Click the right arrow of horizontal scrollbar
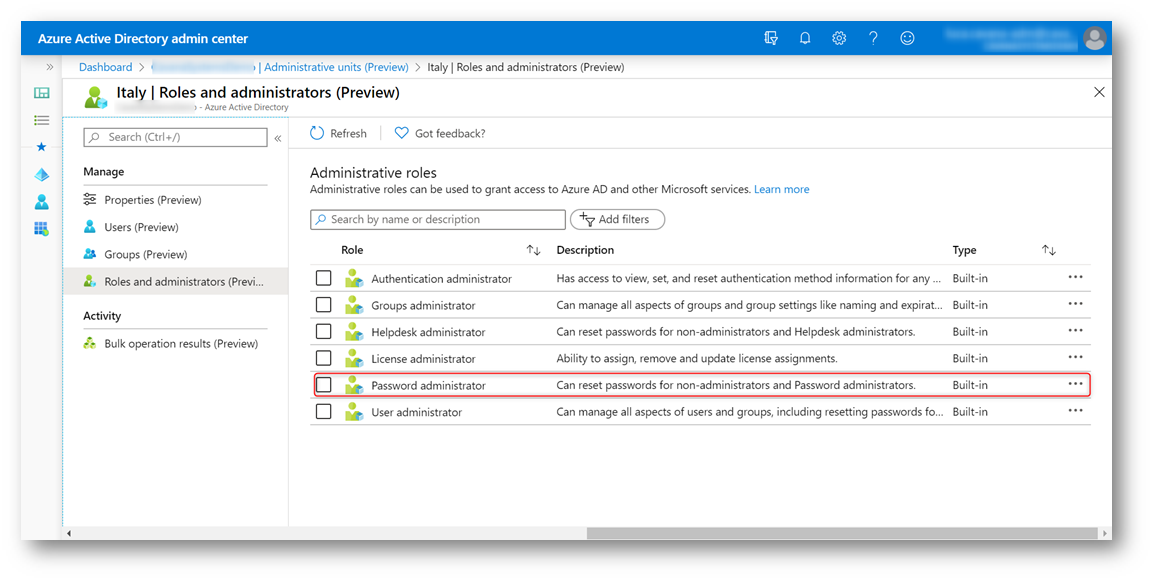This screenshot has height=582, width=1154. tap(1103, 533)
